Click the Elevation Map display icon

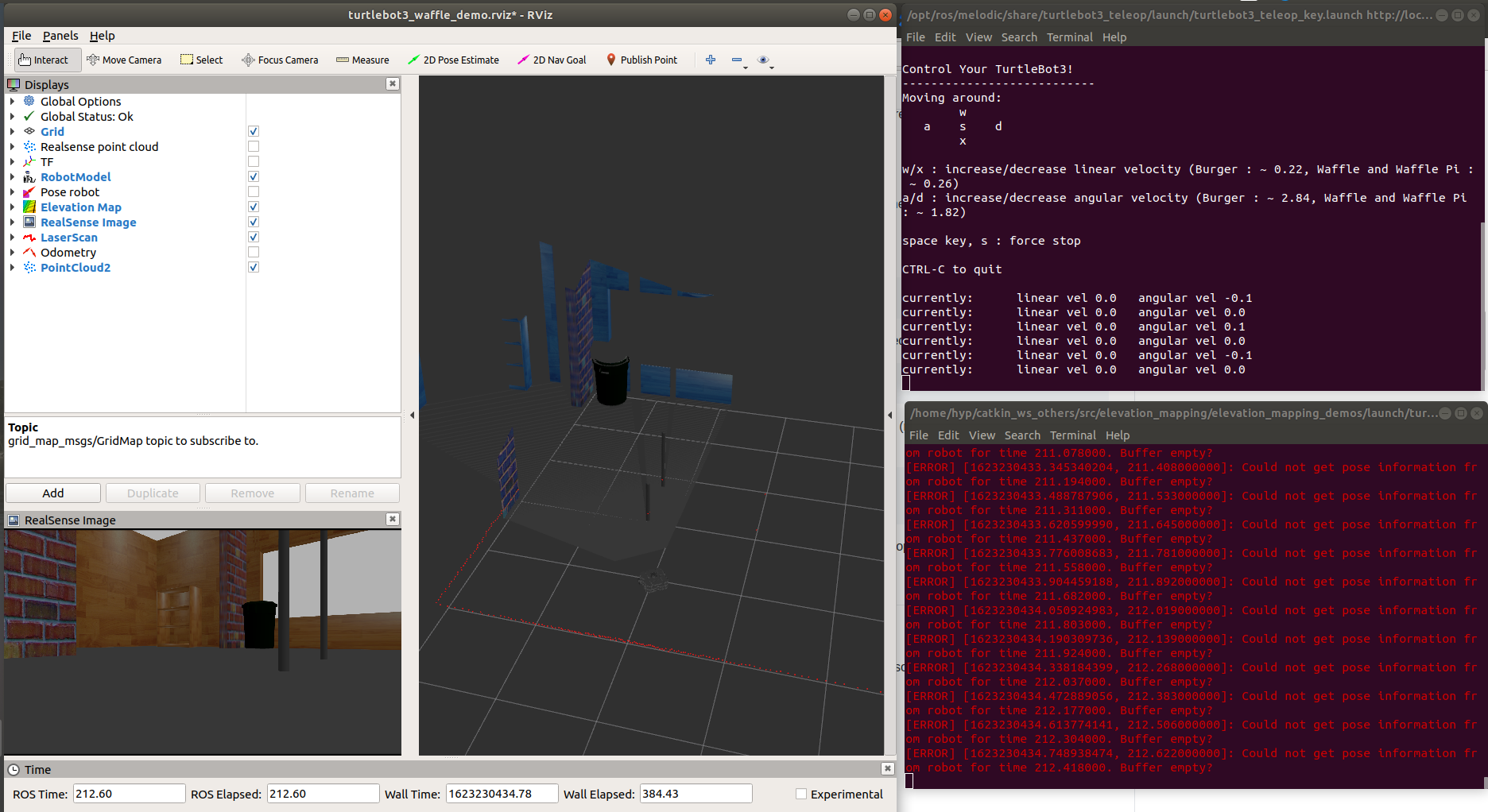tap(29, 207)
